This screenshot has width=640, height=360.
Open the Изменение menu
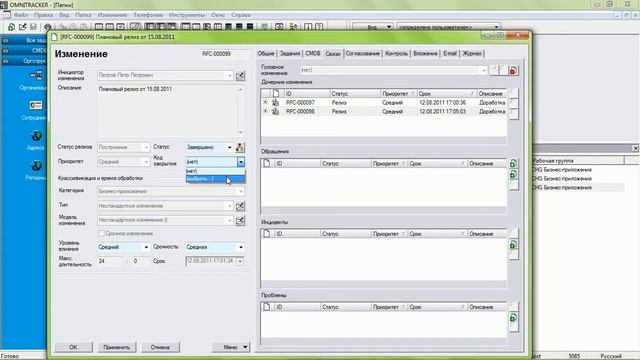pos(112,15)
